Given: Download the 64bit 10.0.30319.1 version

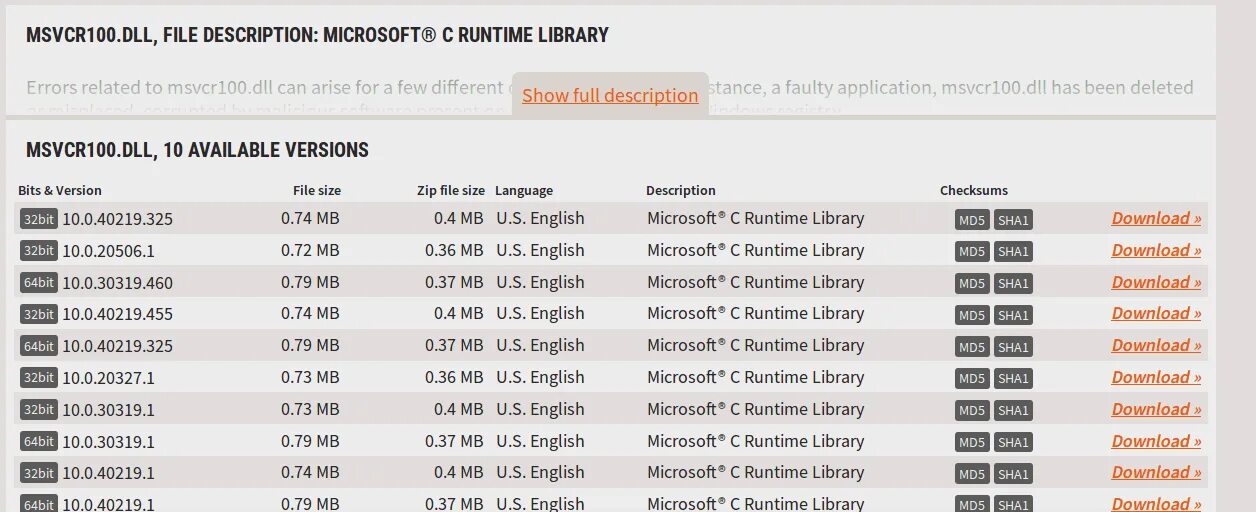Looking at the screenshot, I should tap(1156, 441).
